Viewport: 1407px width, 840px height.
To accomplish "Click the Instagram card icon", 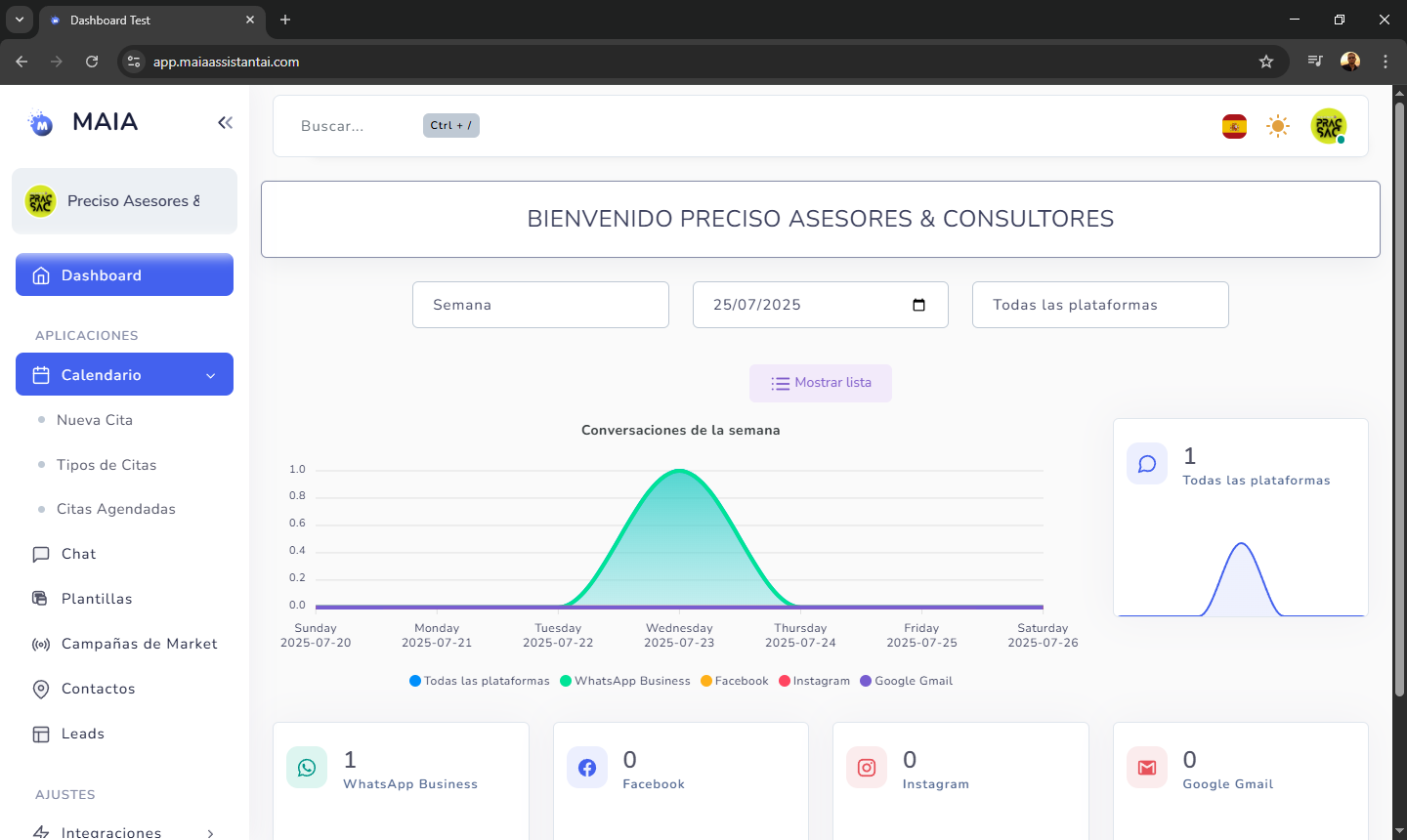I will 867,768.
